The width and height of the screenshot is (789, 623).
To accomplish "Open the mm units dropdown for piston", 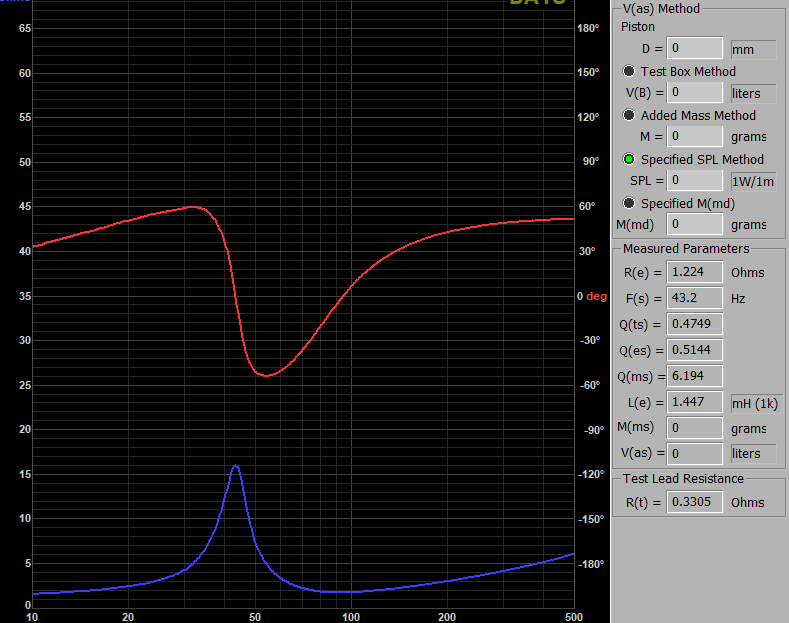I will pos(753,50).
